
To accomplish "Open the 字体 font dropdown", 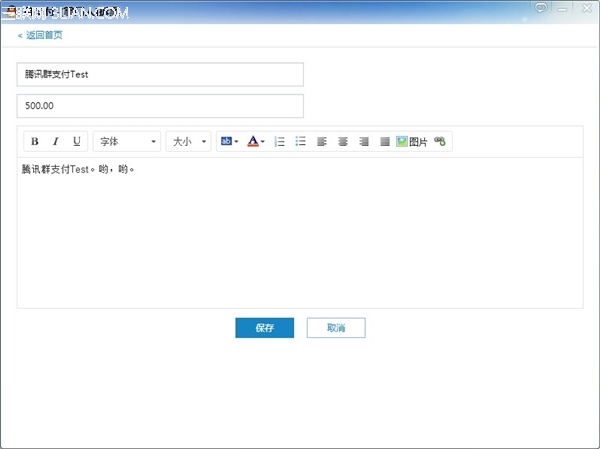I will [x=127, y=142].
